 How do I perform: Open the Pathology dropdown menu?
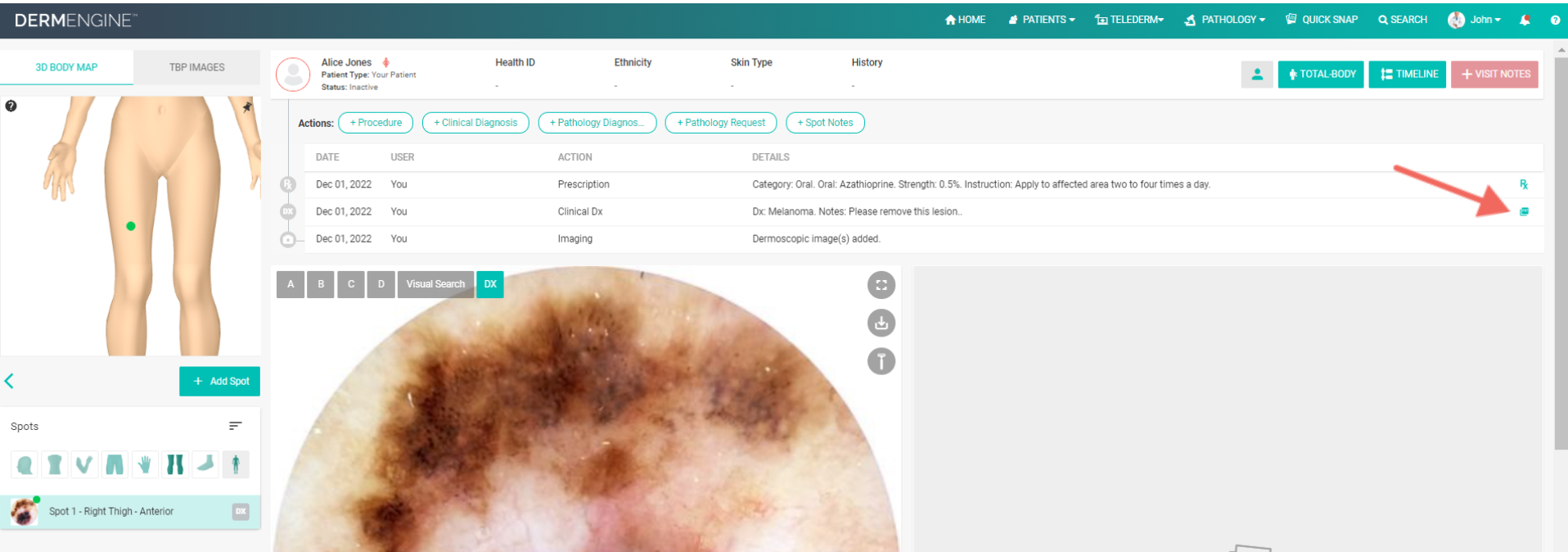pyautogui.click(x=1225, y=20)
